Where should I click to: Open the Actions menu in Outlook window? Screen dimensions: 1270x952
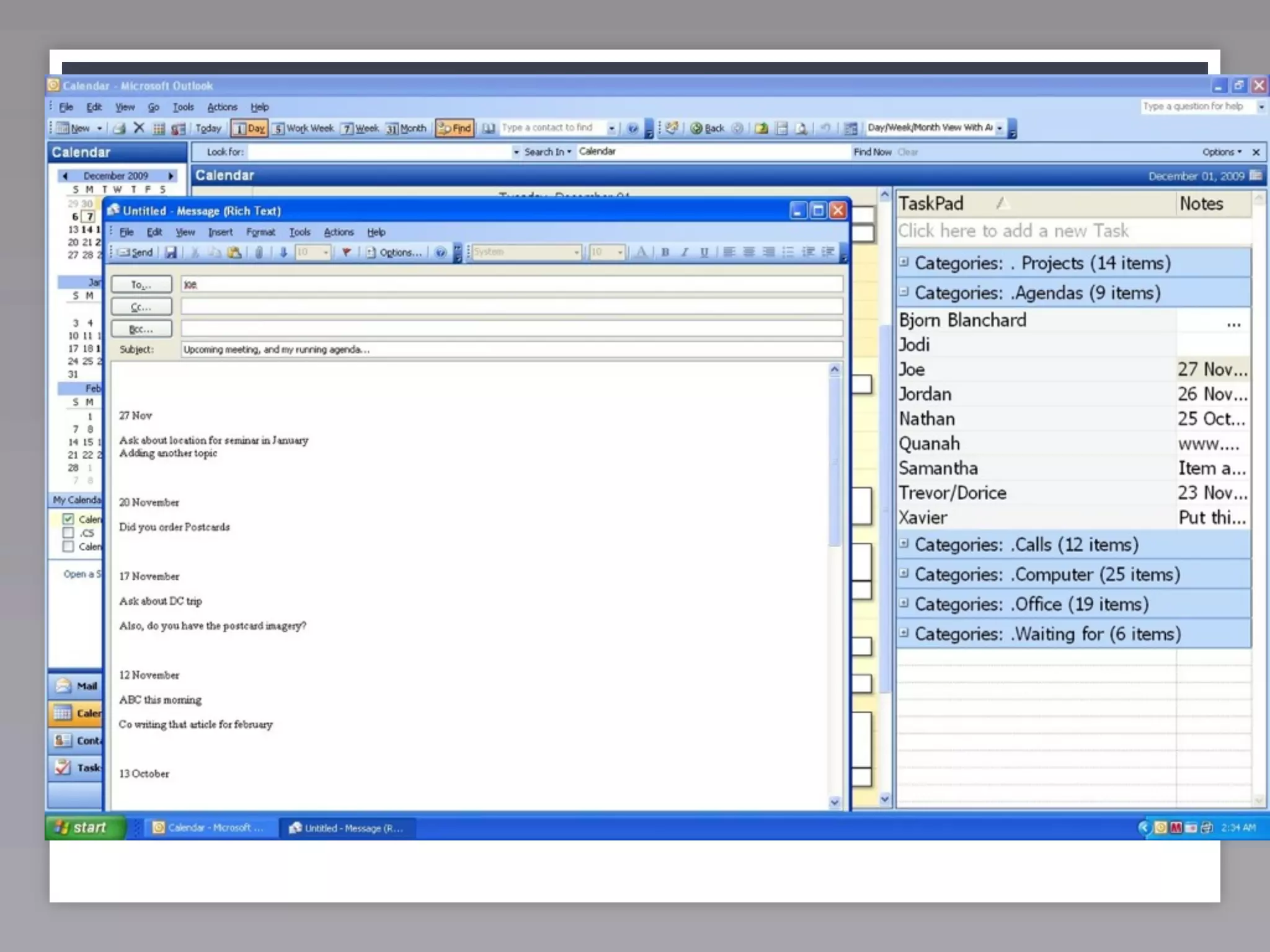tap(222, 107)
